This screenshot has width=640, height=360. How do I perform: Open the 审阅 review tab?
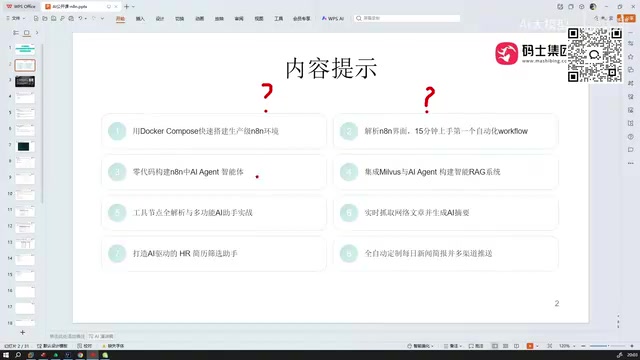tap(239, 19)
